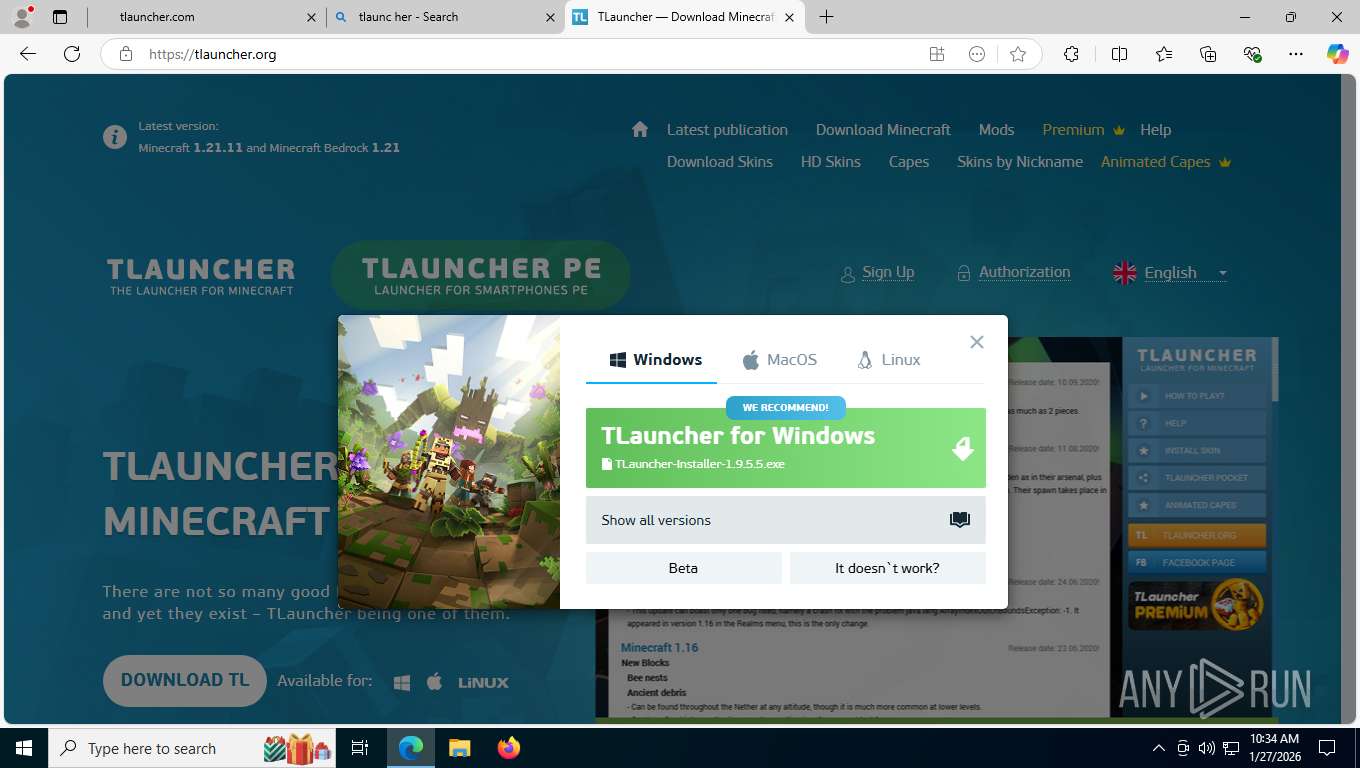Open the Premium menu item
Screen dimensions: 1360x768
[x=1083, y=130]
